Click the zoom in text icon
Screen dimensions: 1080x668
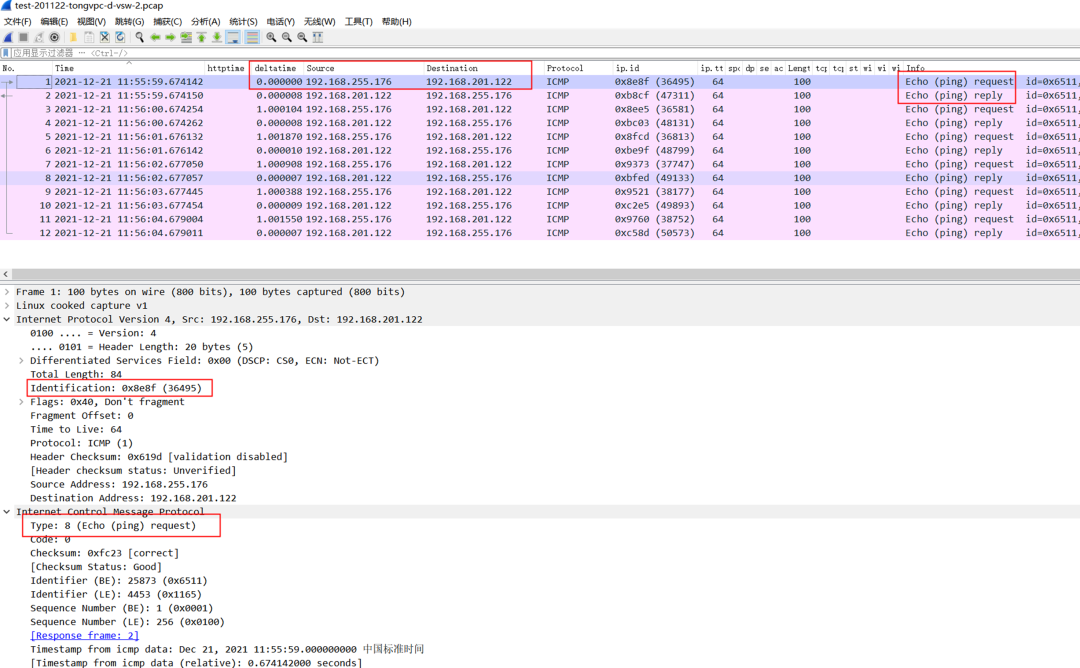(271, 37)
